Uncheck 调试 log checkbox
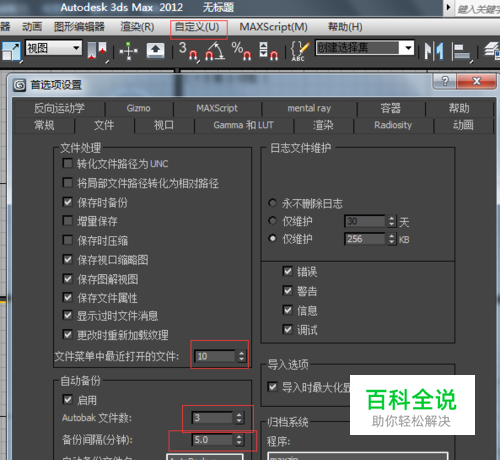Screen dimensions: 500x460 [287, 329]
